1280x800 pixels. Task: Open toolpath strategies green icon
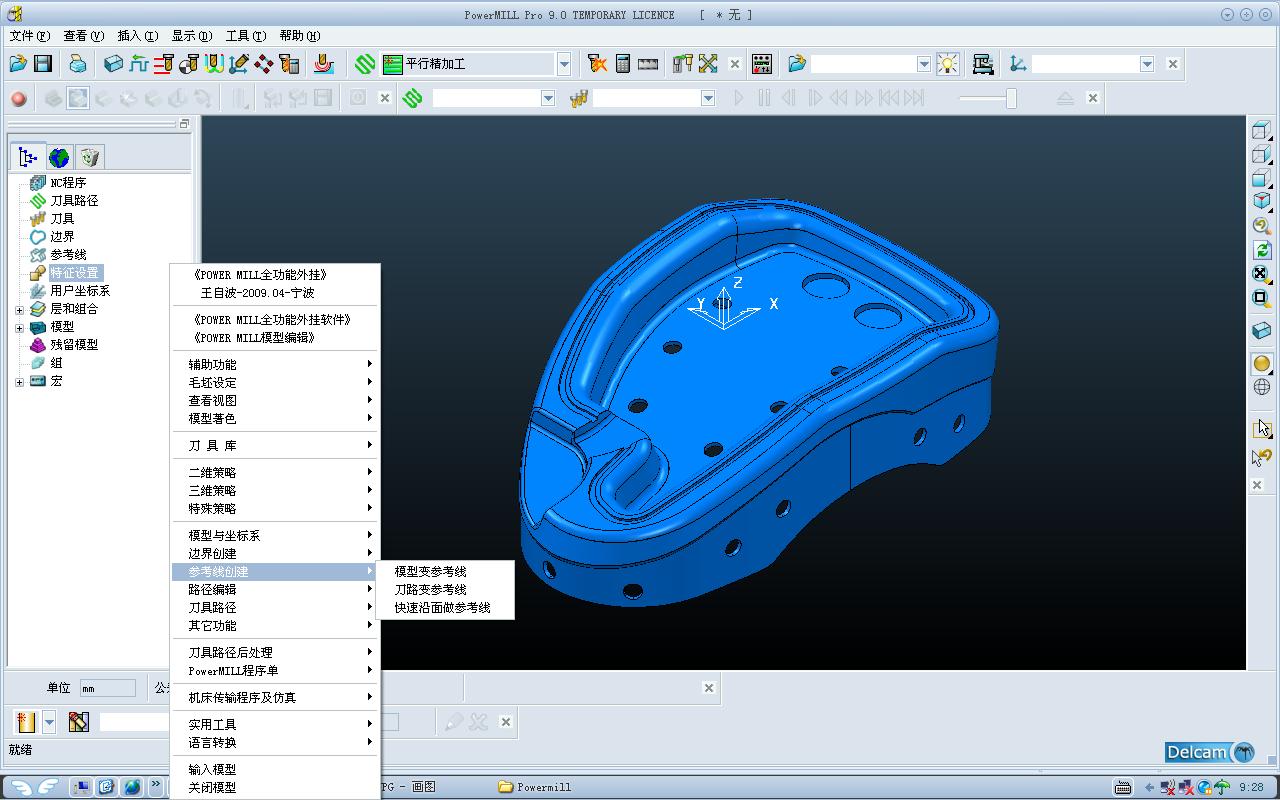pos(365,64)
